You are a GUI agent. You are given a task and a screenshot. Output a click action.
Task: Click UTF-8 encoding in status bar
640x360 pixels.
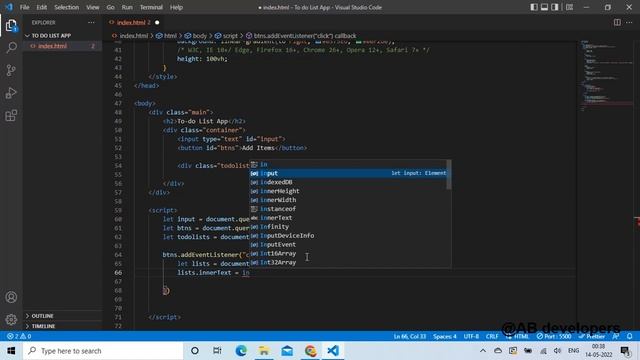[x=471, y=336]
